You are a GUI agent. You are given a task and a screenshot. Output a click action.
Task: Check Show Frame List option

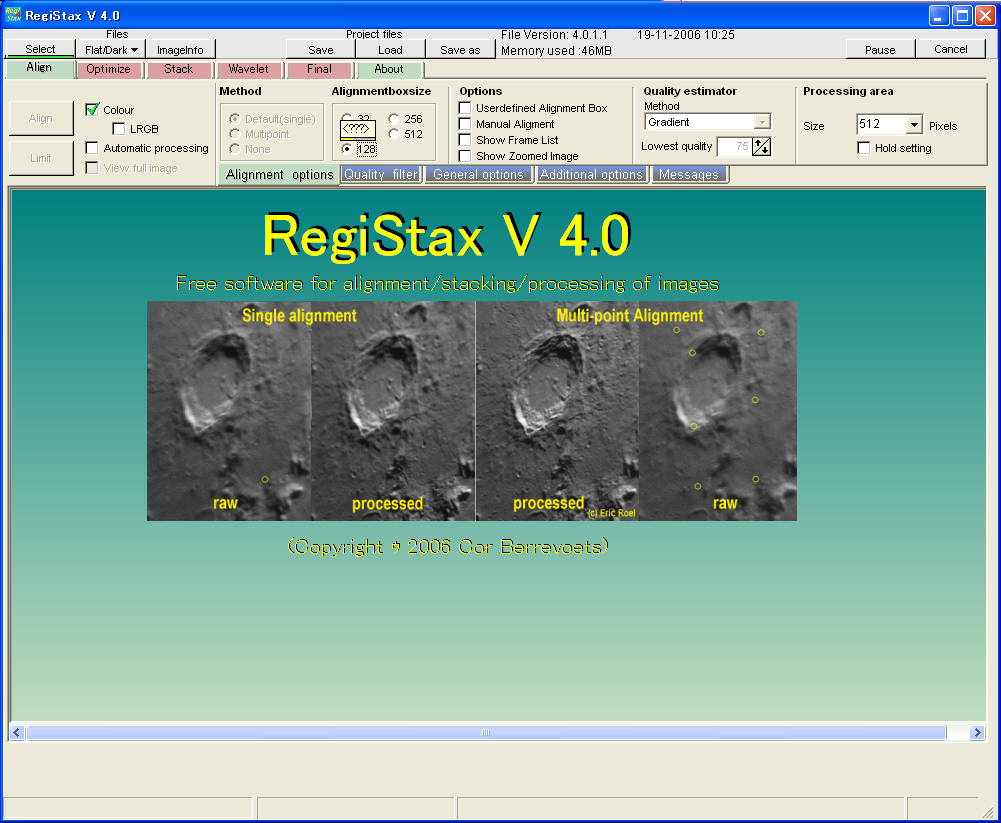click(465, 140)
